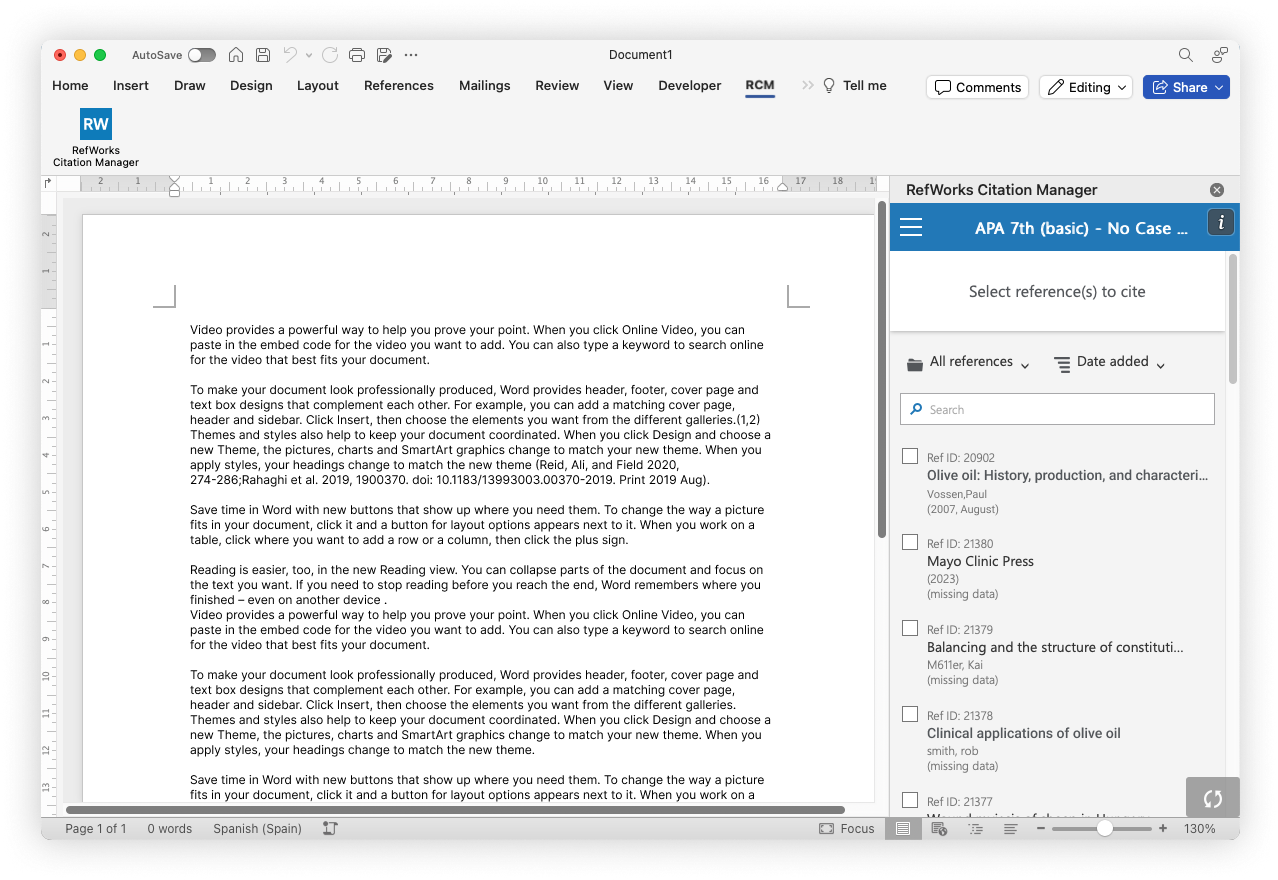Click the zoom out minus button
Screen dimensions: 1278x880
tap(1041, 829)
